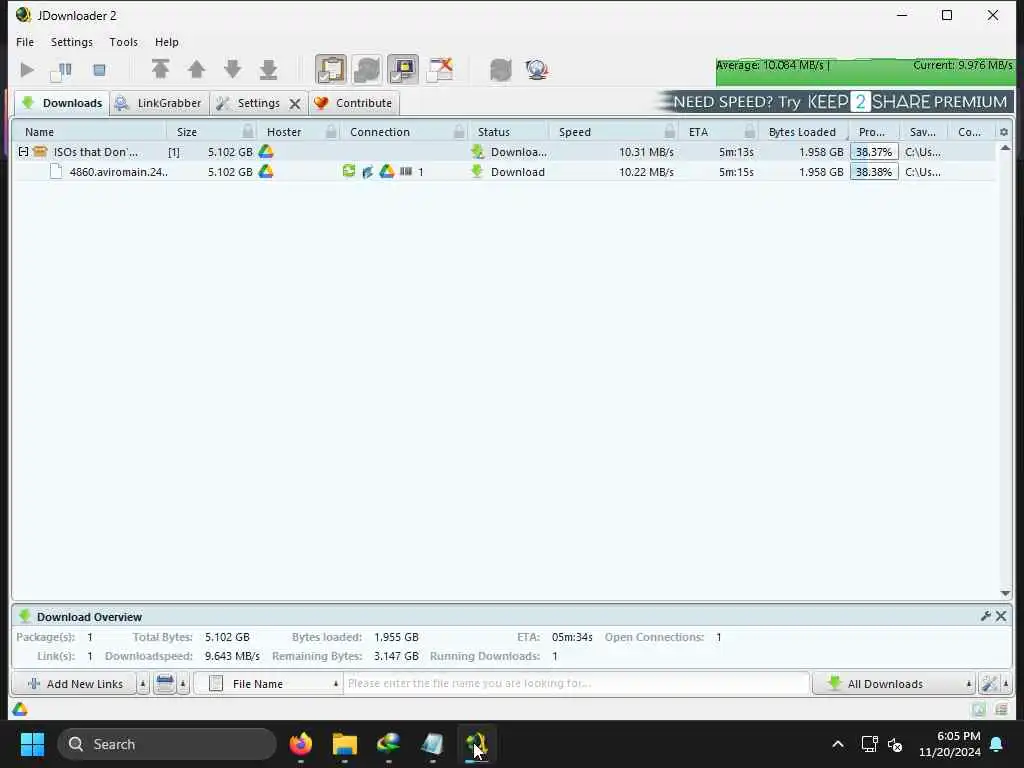Click the speed meter graph
The height and width of the screenshot is (768, 1024).
[865, 72]
